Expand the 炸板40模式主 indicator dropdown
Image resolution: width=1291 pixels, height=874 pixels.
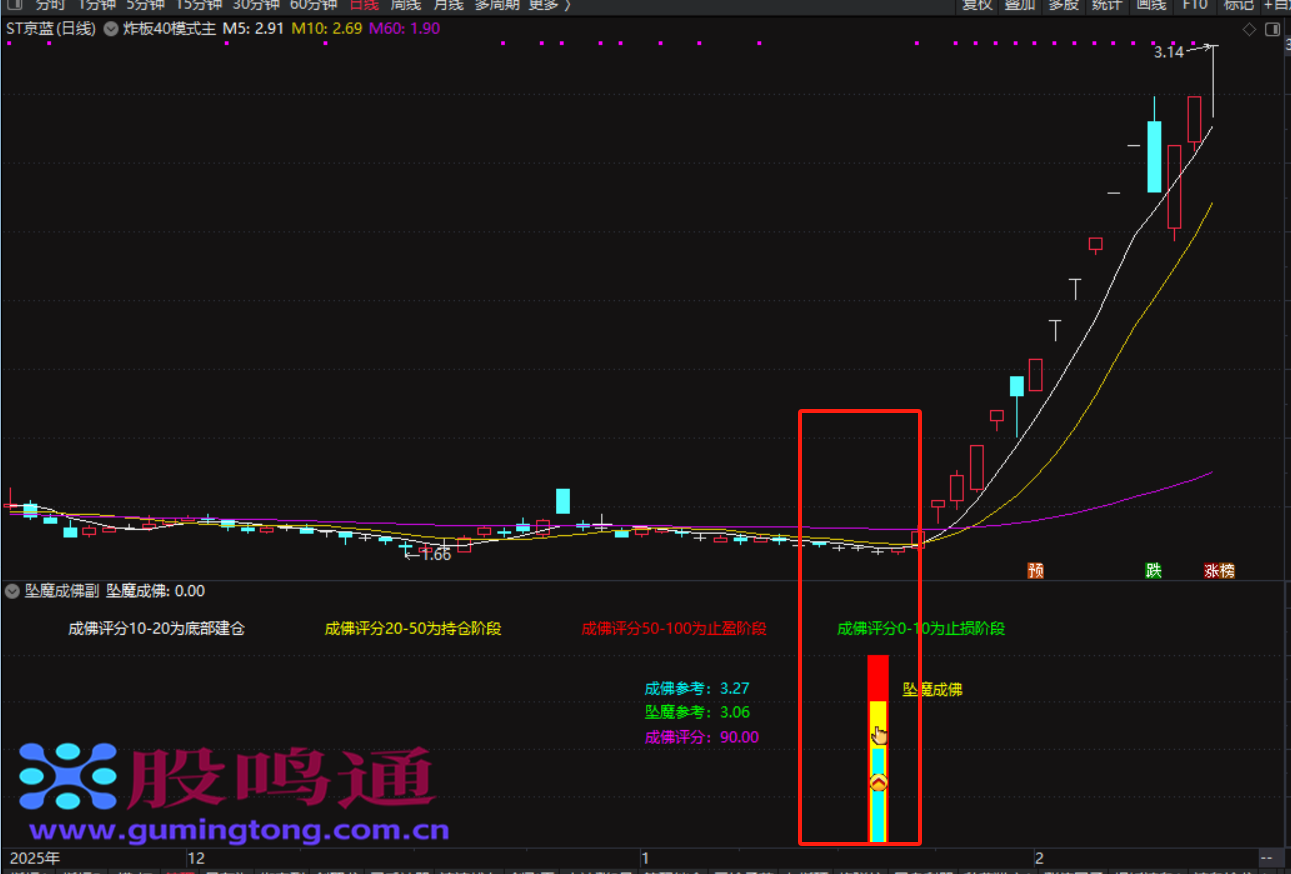click(x=110, y=29)
